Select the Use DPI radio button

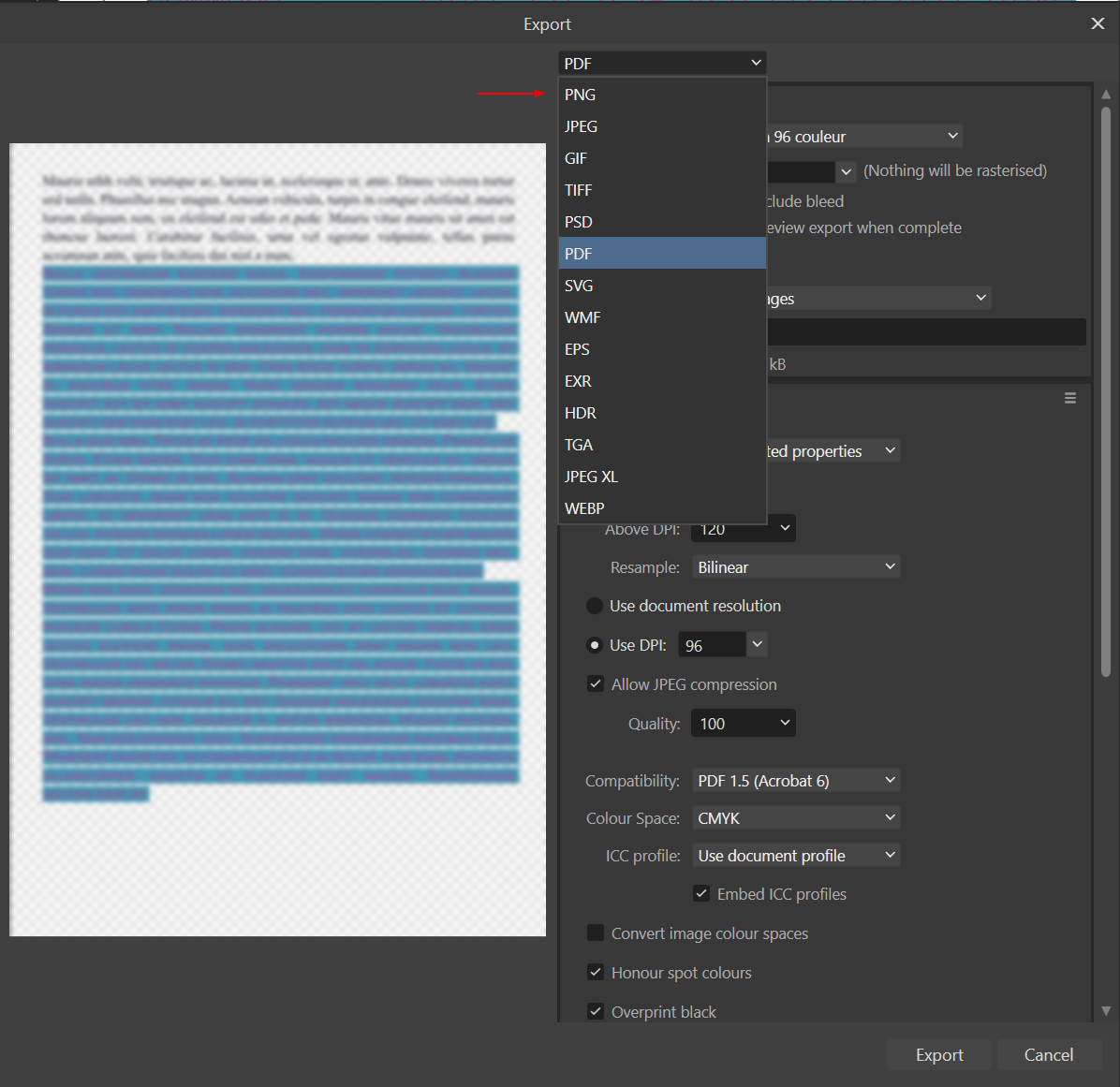pos(595,644)
